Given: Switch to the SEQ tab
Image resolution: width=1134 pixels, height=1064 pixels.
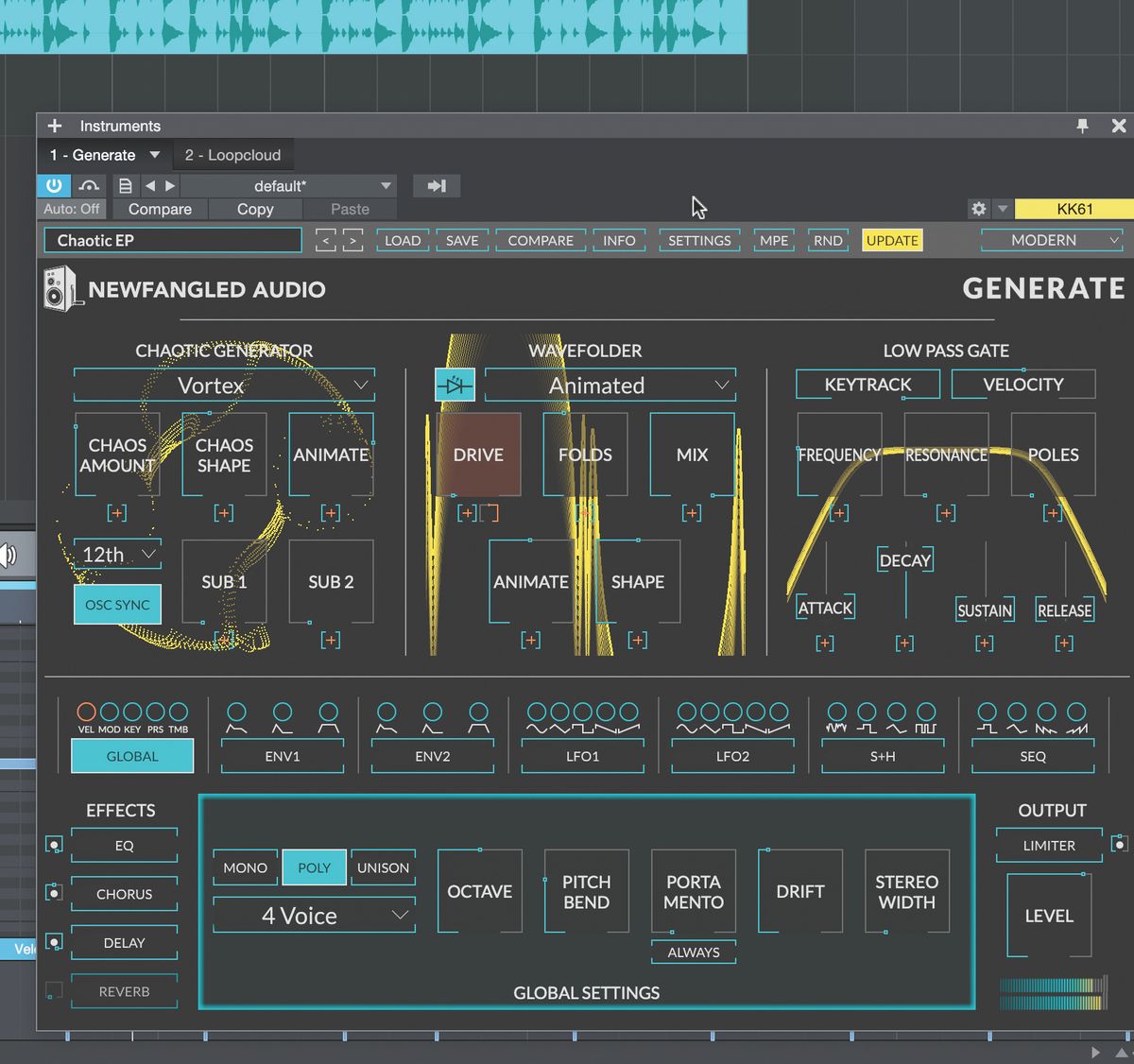Looking at the screenshot, I should pyautogui.click(x=1033, y=756).
